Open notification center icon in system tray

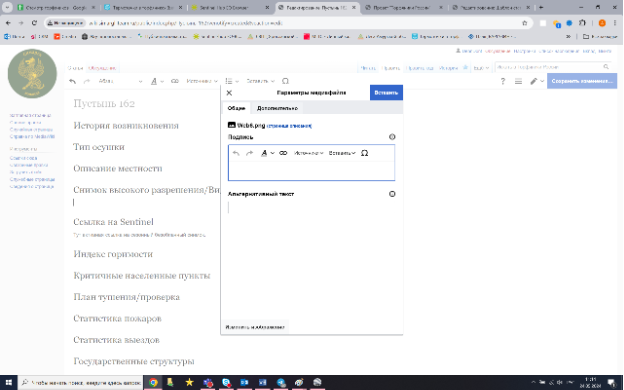(x=611, y=383)
